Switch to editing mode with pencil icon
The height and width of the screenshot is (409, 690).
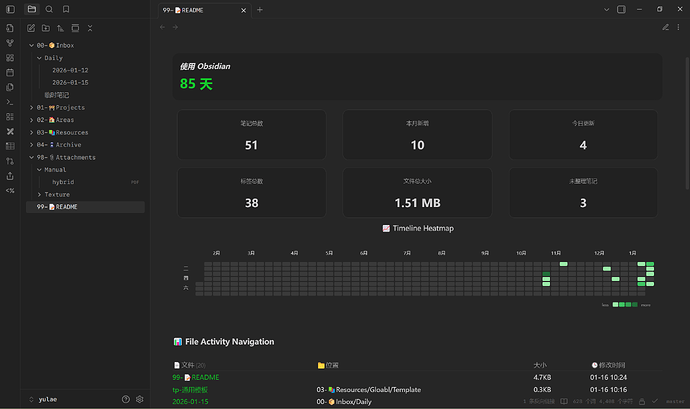click(x=665, y=27)
